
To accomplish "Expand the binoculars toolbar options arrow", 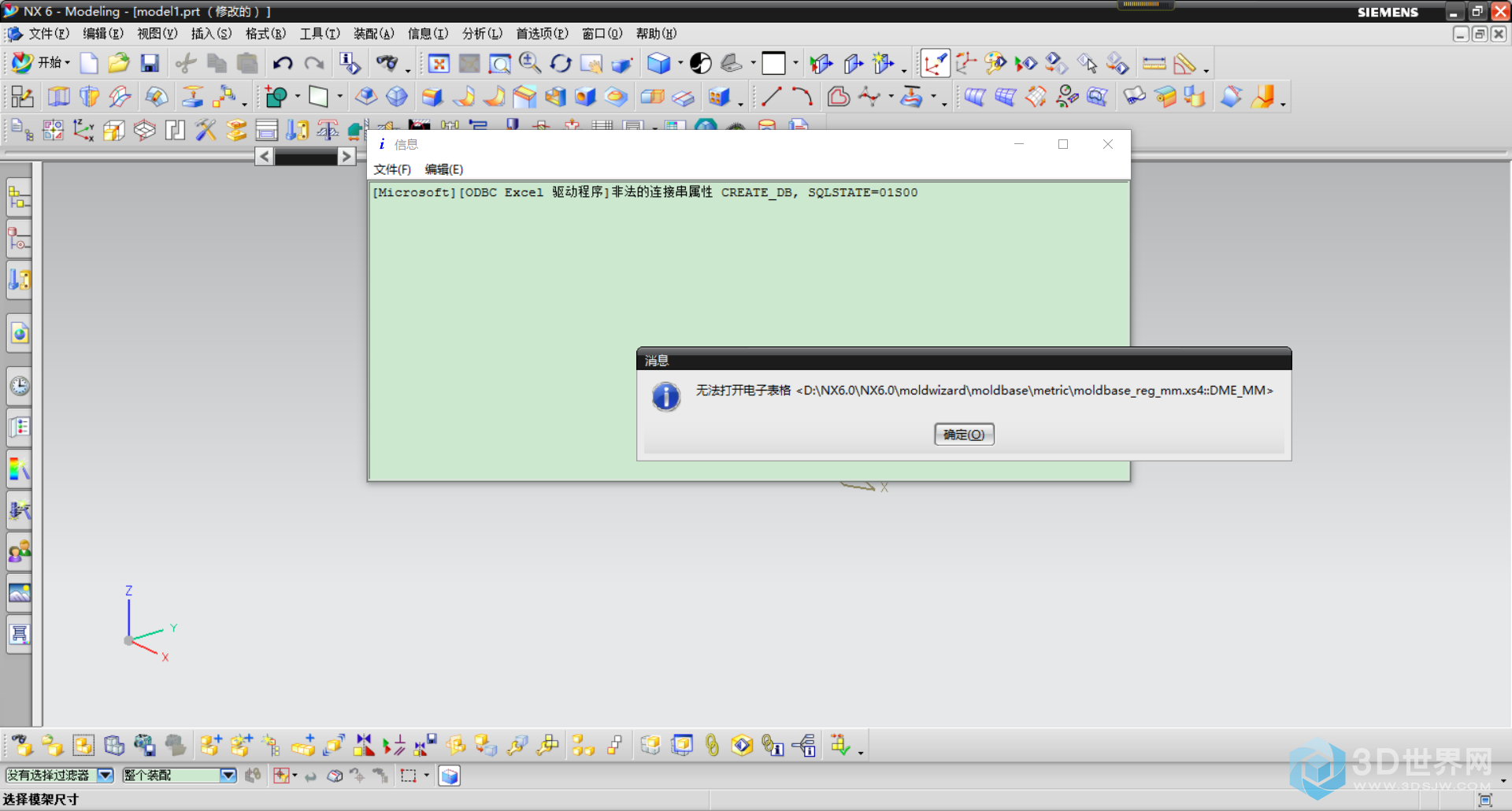I will 408,70.
